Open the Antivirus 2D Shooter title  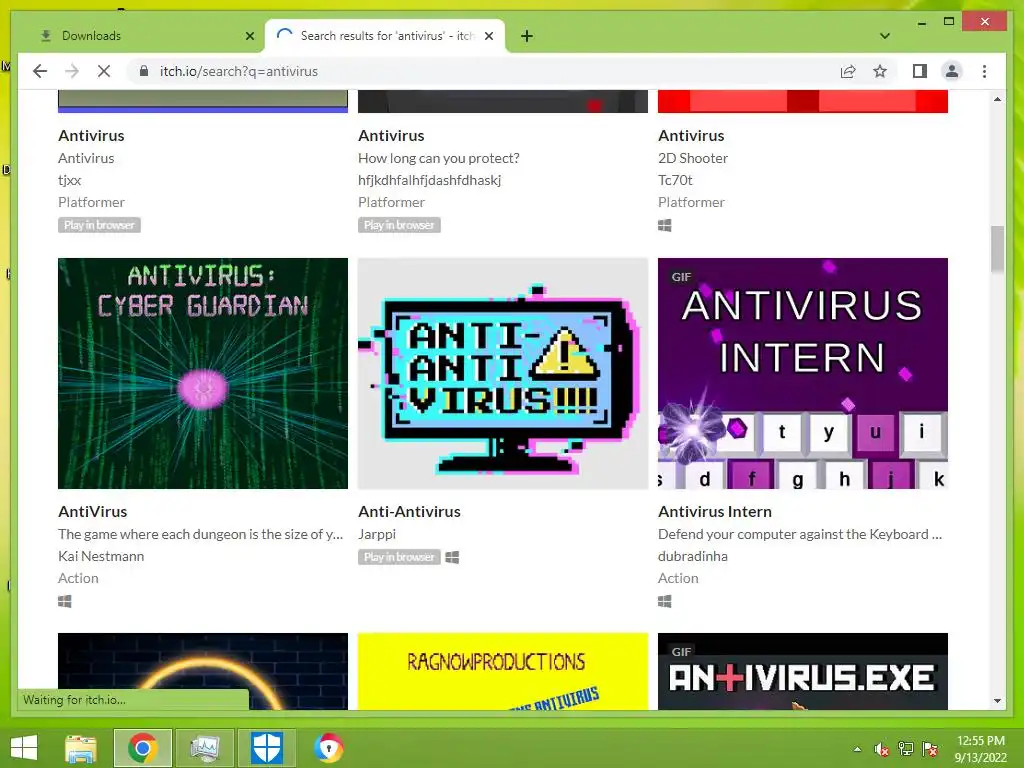pos(691,135)
